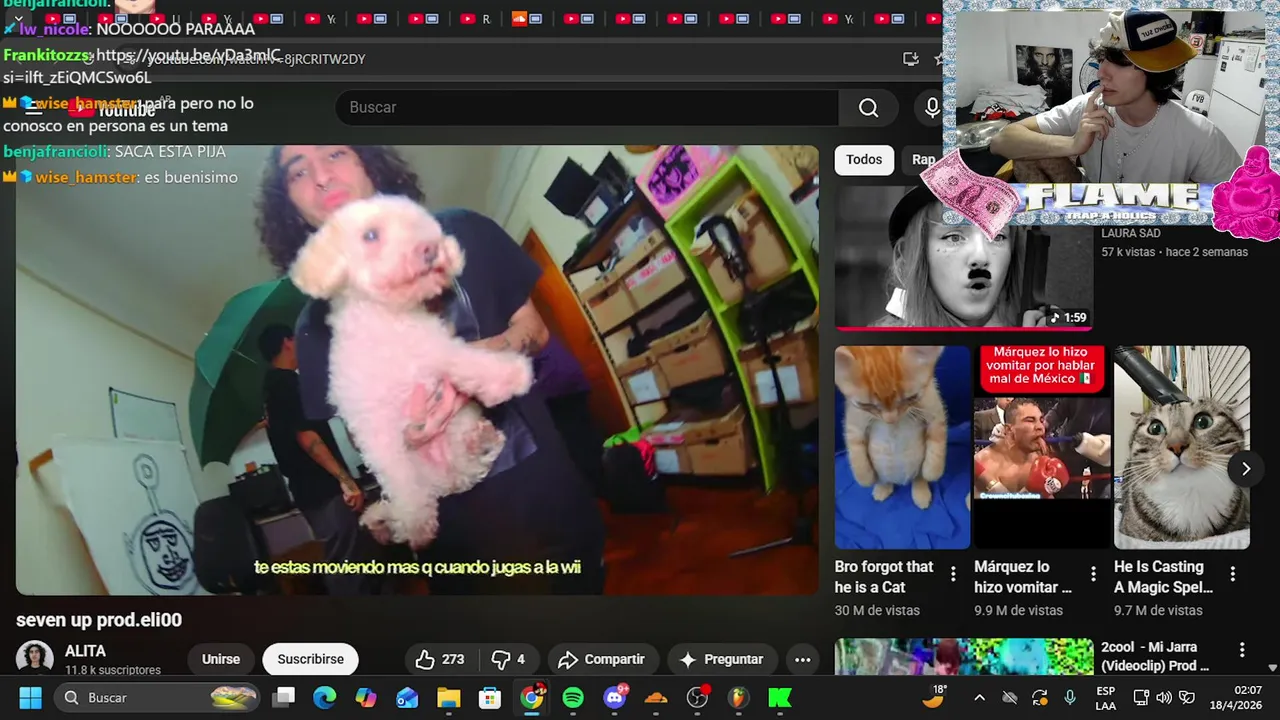Show next Shorts with the right arrow
Image resolution: width=1280 pixels, height=720 pixels.
(1245, 468)
